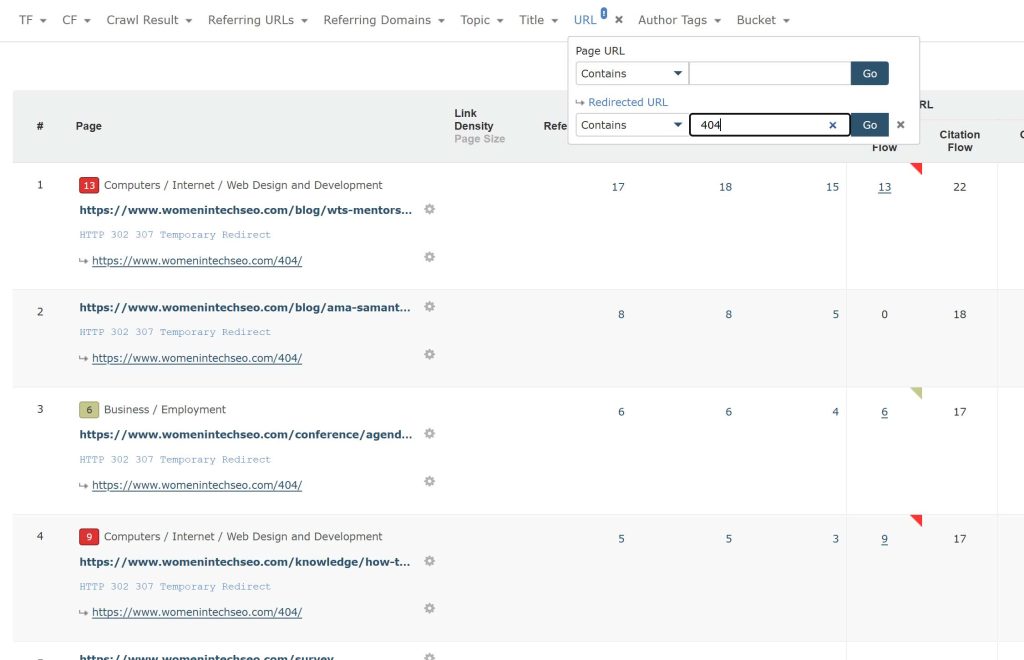Click the value 4 in row 3
Screen dimensions: 1024x660
tap(835, 412)
